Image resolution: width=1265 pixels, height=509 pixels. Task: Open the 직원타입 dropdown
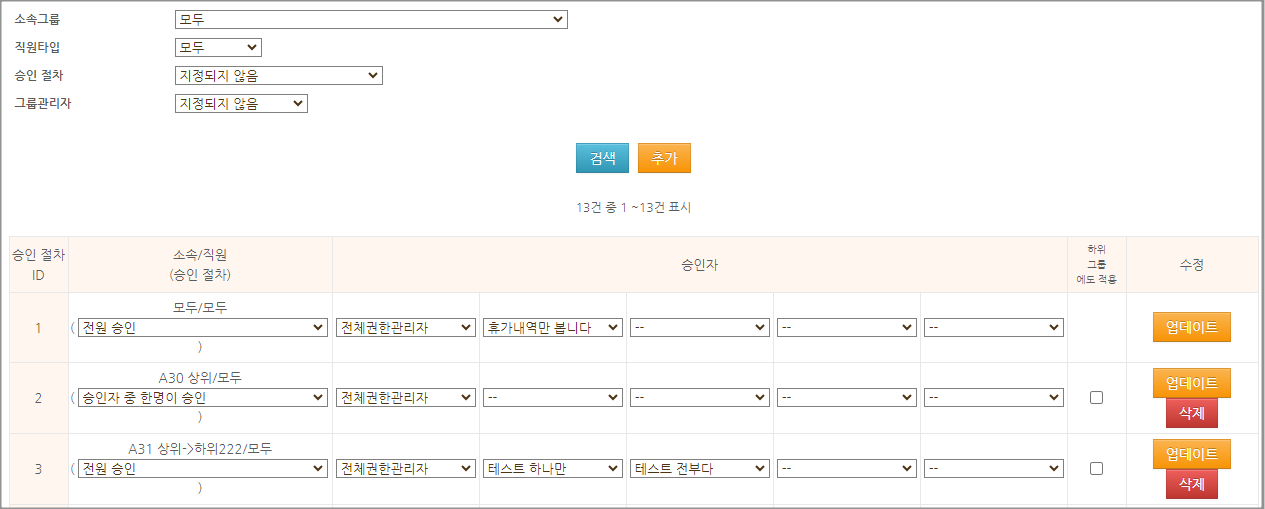[218, 47]
